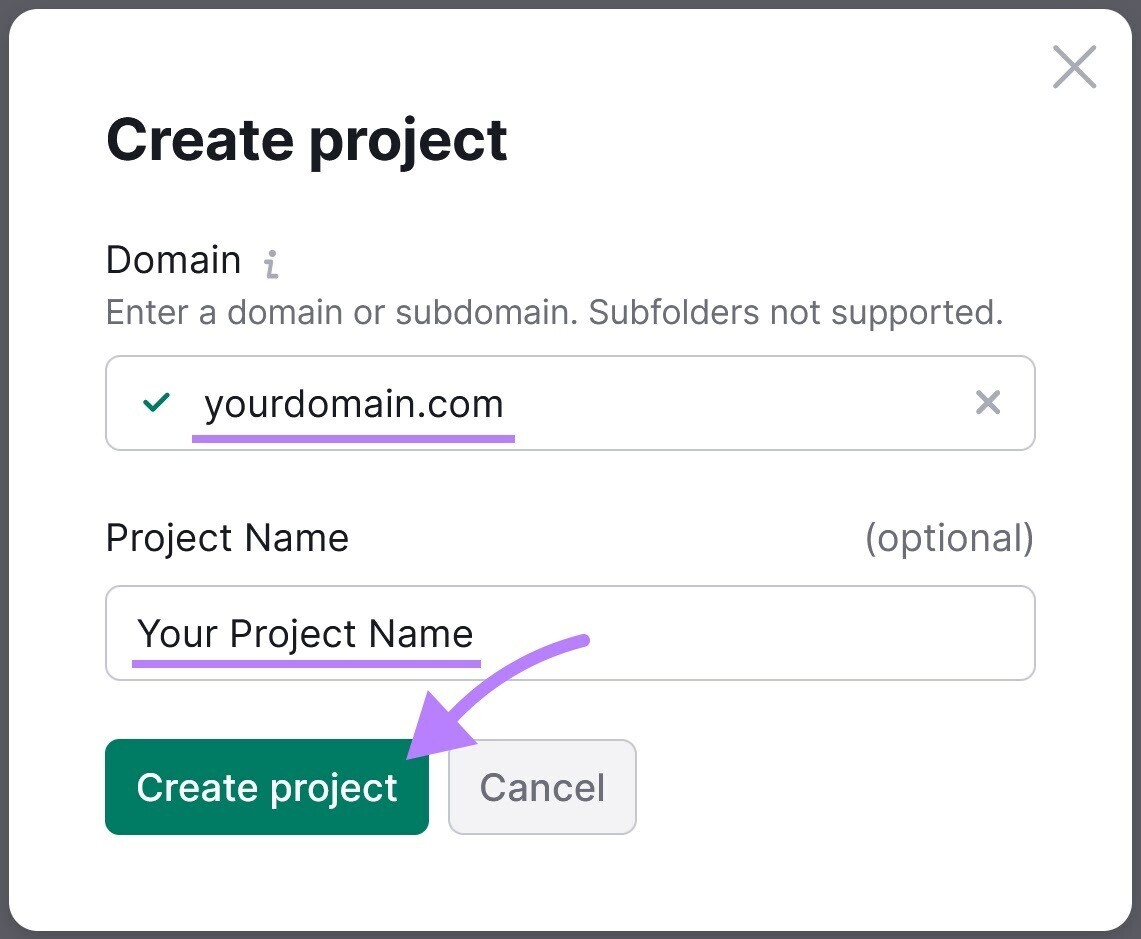Click the clear icon to remove yourdomain.com

click(988, 403)
